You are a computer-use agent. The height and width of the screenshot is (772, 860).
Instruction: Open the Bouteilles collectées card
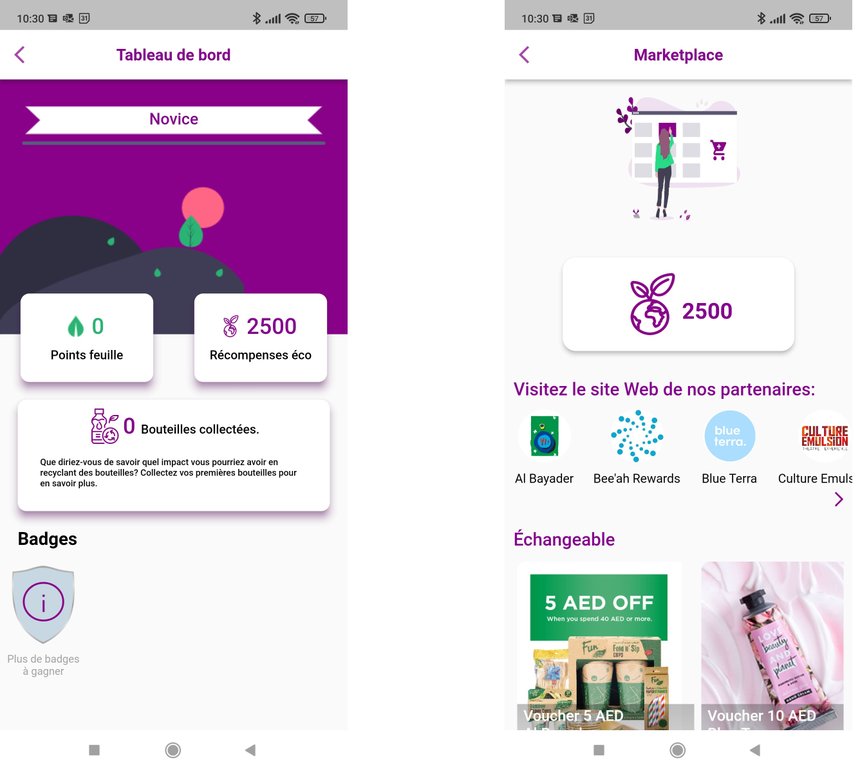174,455
